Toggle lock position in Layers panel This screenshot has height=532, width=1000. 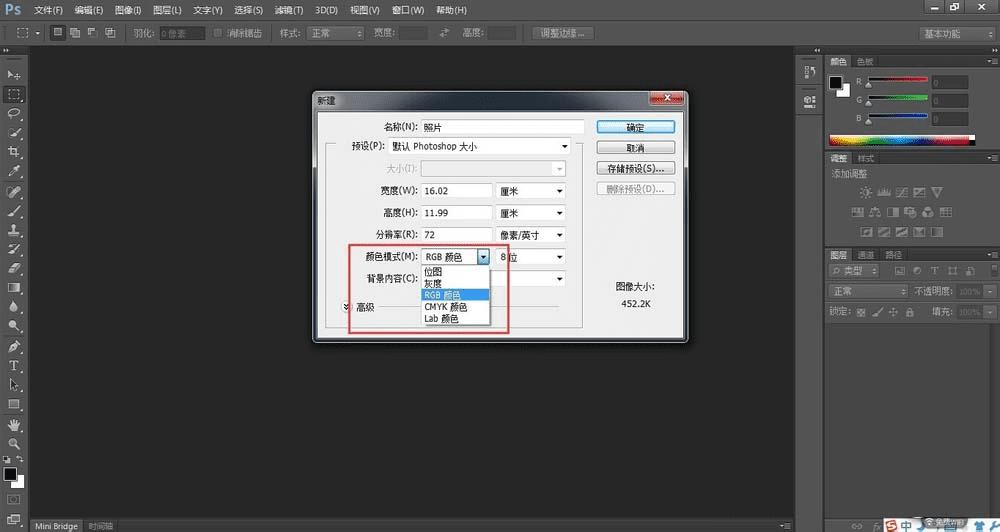pos(893,312)
